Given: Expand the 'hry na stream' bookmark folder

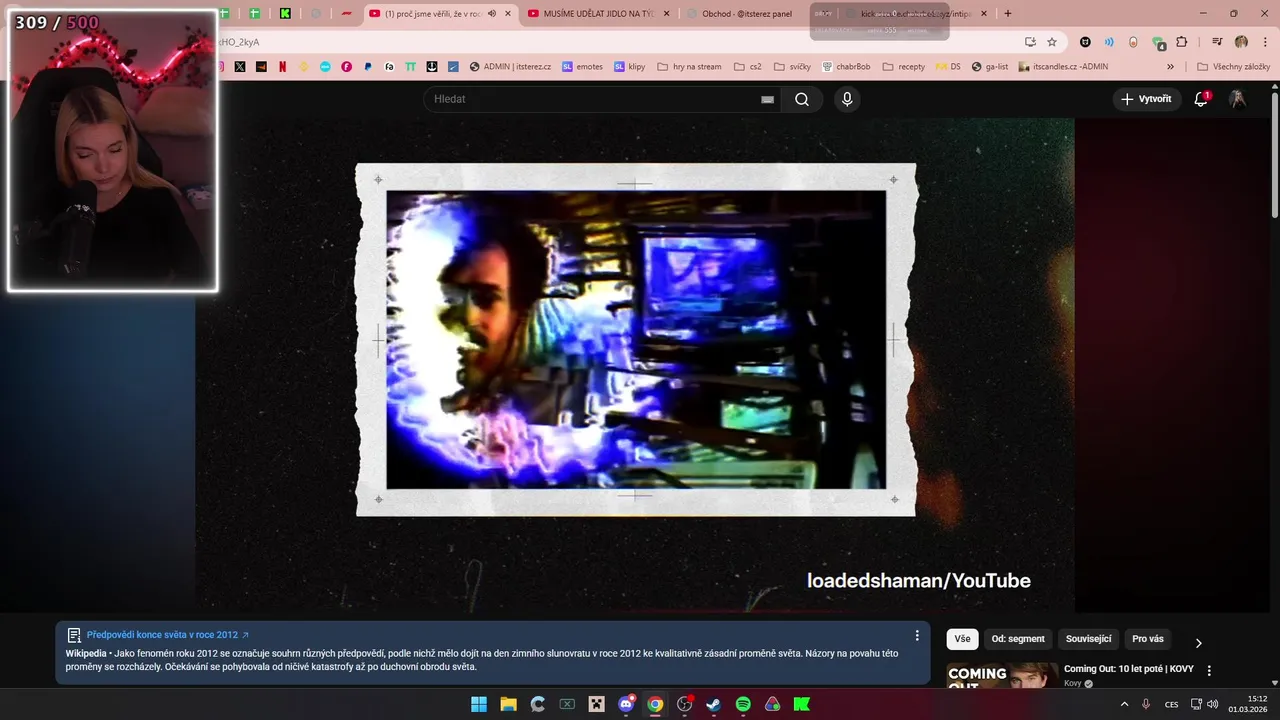Looking at the screenshot, I should coord(689,67).
